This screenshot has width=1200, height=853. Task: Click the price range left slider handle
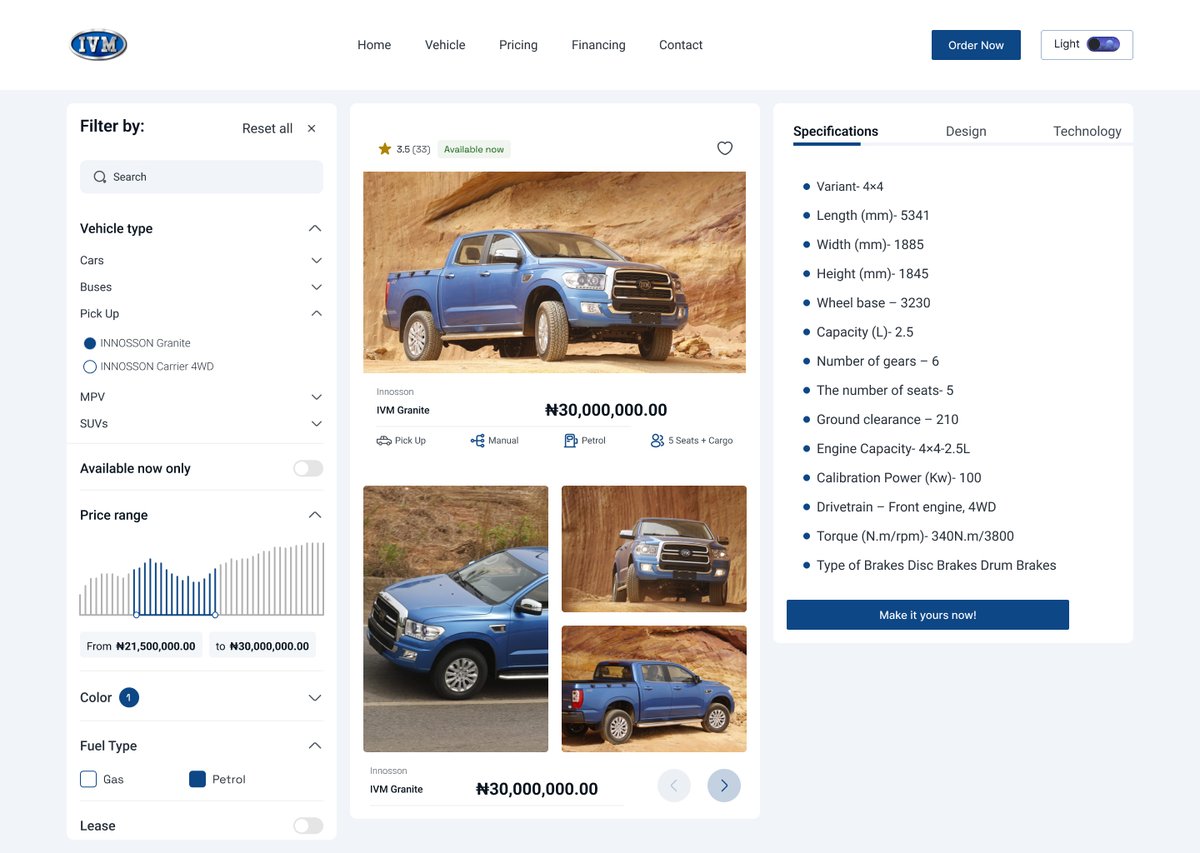[136, 615]
